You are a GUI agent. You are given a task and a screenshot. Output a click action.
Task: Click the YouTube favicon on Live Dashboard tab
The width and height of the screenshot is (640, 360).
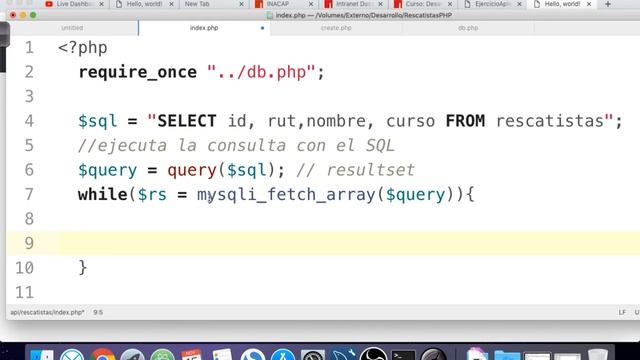[49, 4]
